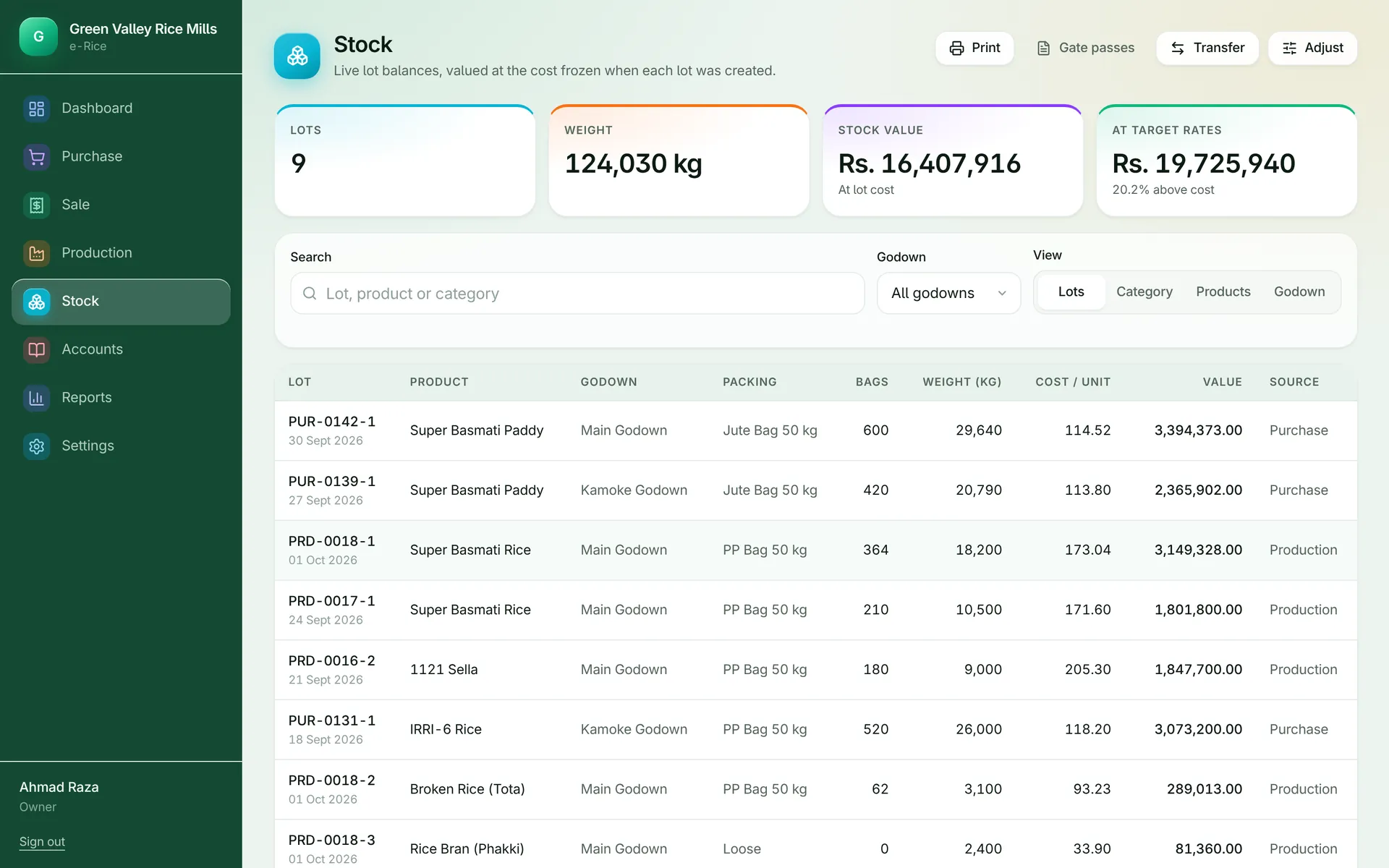Focus the lot, product or category search field
The width and height of the screenshot is (1389, 868).
point(577,293)
